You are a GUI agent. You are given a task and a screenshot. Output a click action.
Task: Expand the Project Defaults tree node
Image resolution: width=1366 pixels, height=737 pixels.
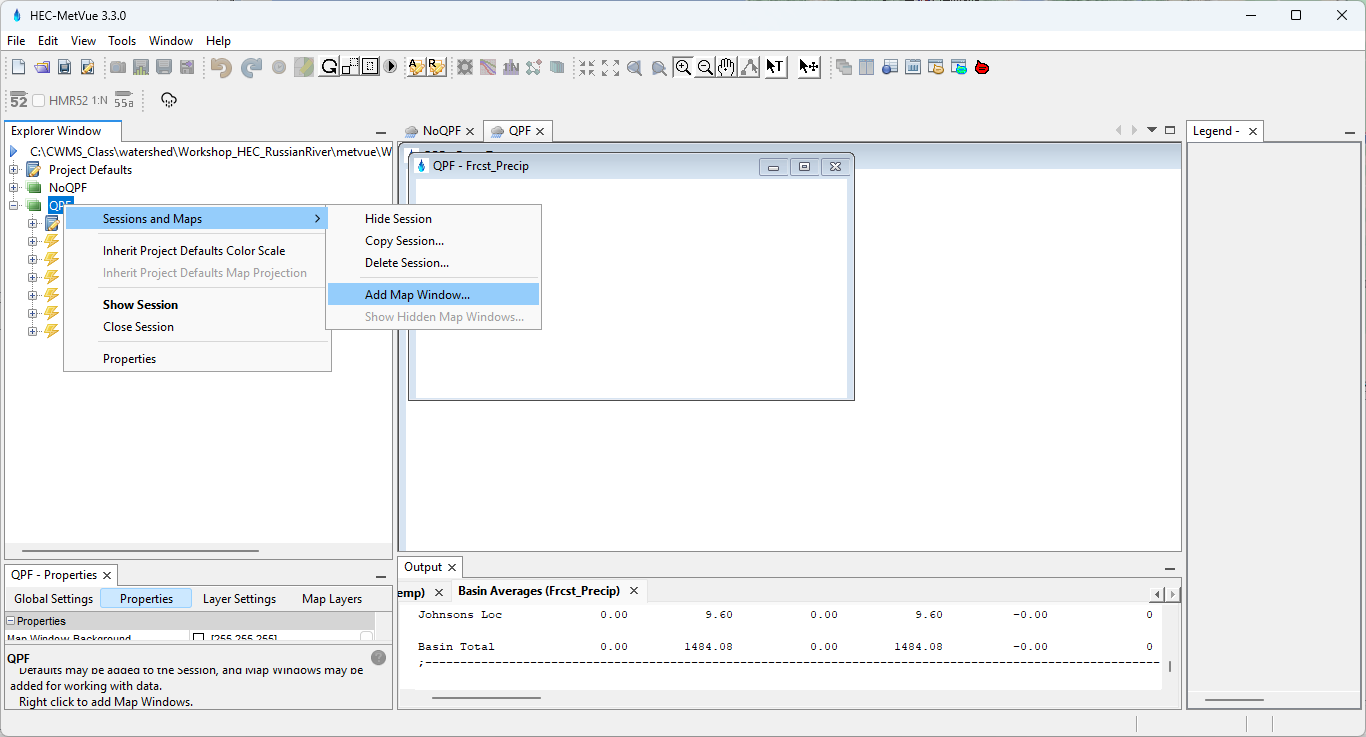pos(14,170)
